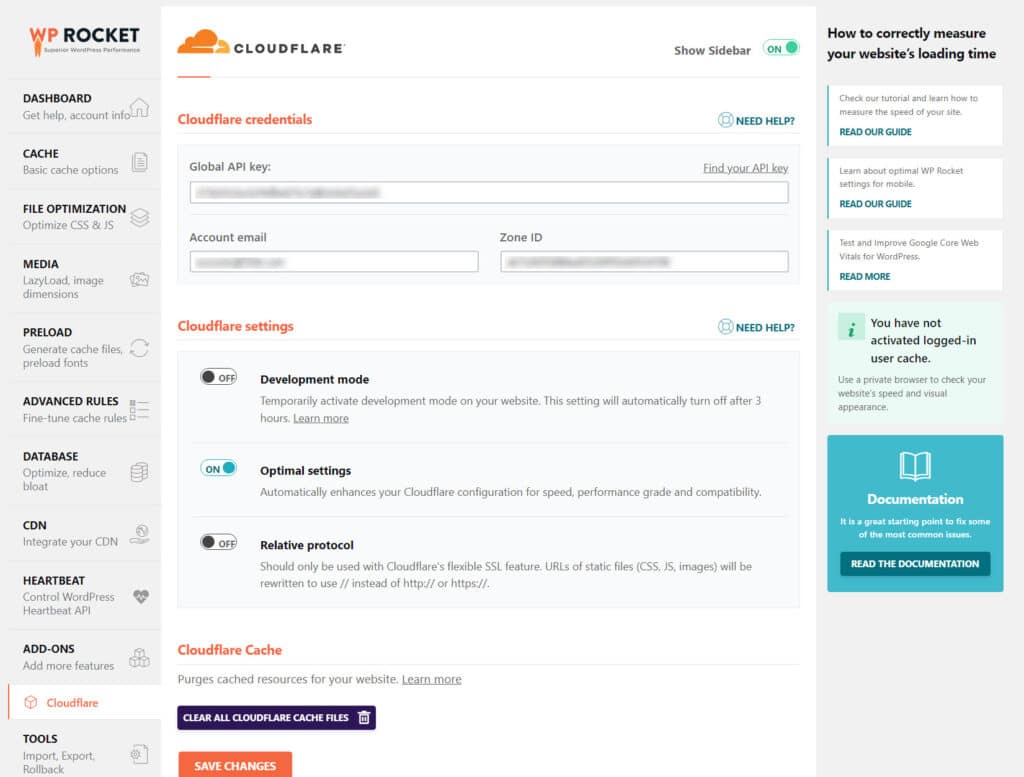This screenshot has height=777, width=1024.
Task: Open the Heartbeat menu label
Action: click(54, 580)
